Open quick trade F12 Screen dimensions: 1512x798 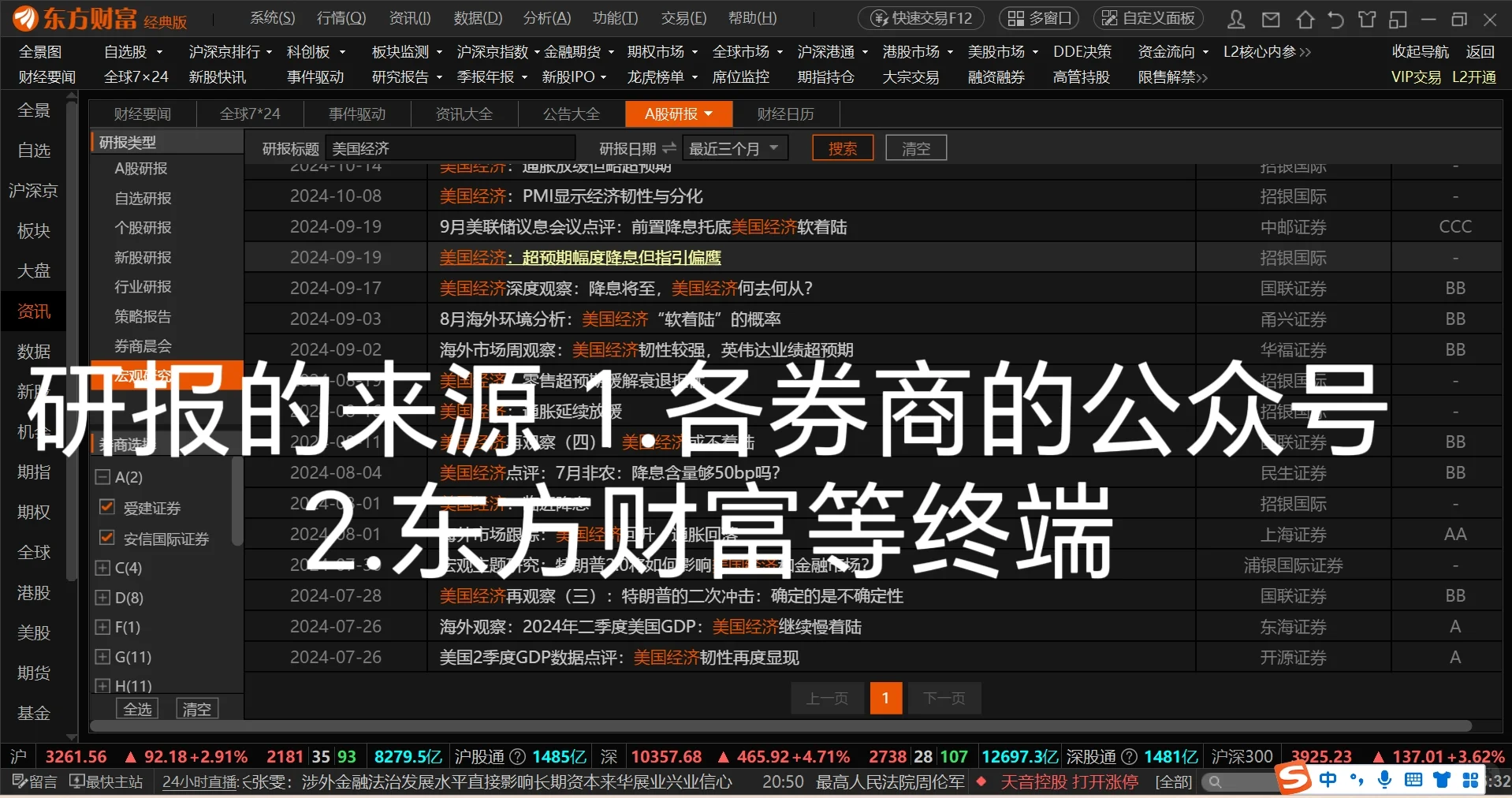921,18
